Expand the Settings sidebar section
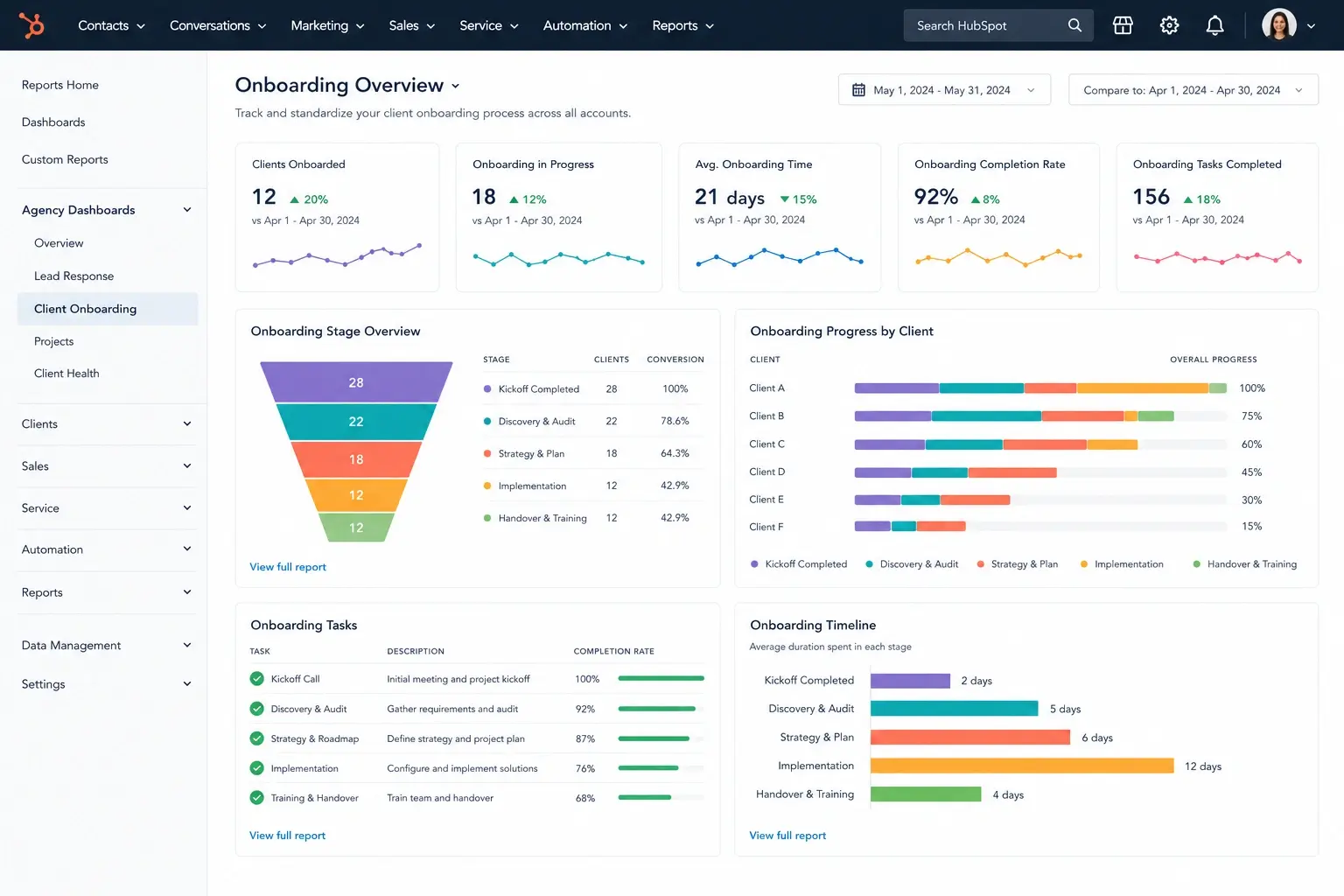 [x=187, y=683]
